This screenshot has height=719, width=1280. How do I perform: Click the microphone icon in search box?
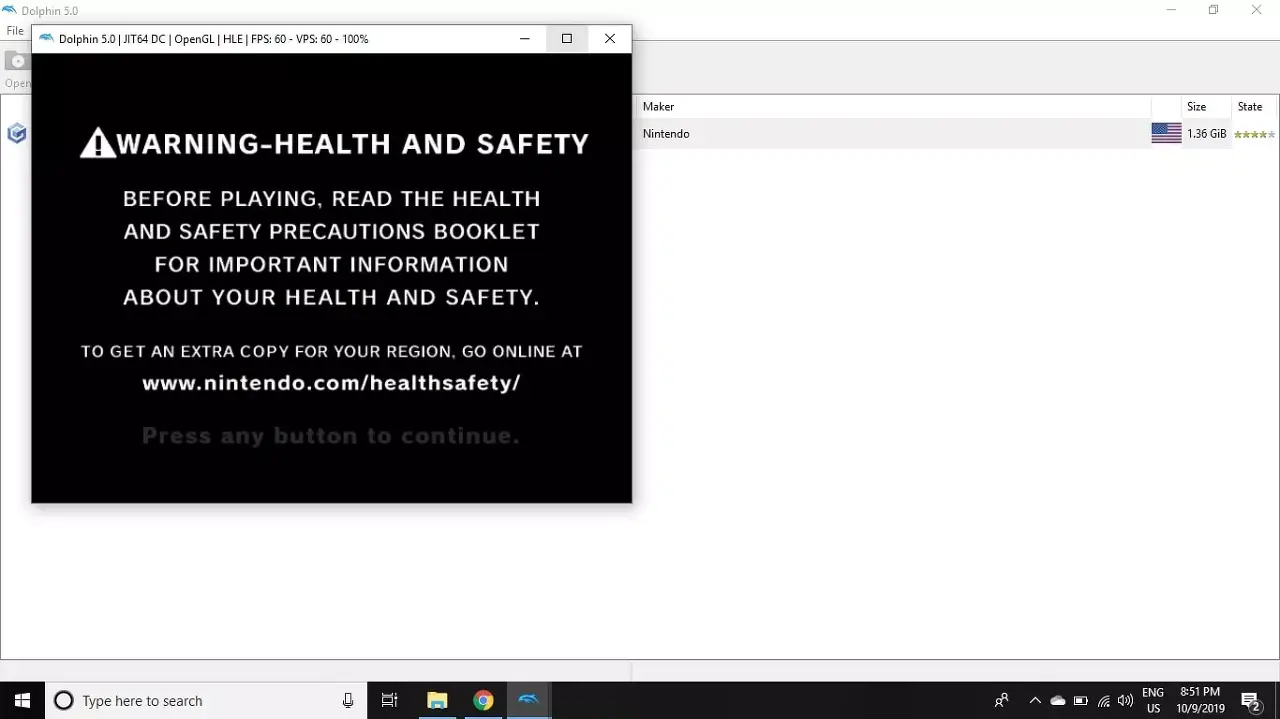click(348, 700)
